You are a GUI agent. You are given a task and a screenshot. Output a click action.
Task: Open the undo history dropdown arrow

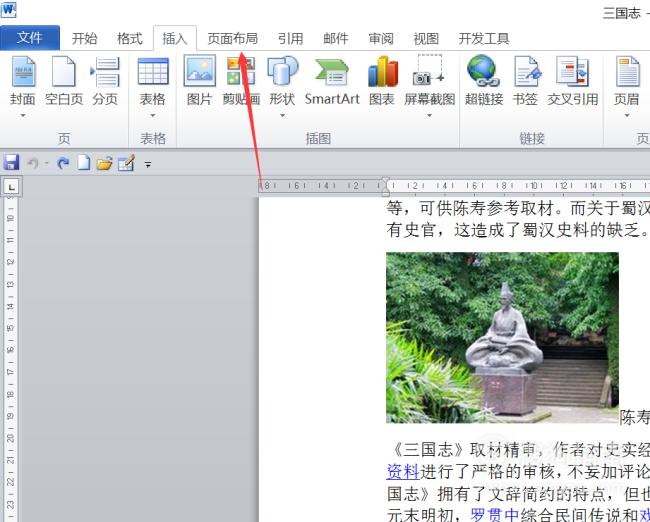coord(46,163)
